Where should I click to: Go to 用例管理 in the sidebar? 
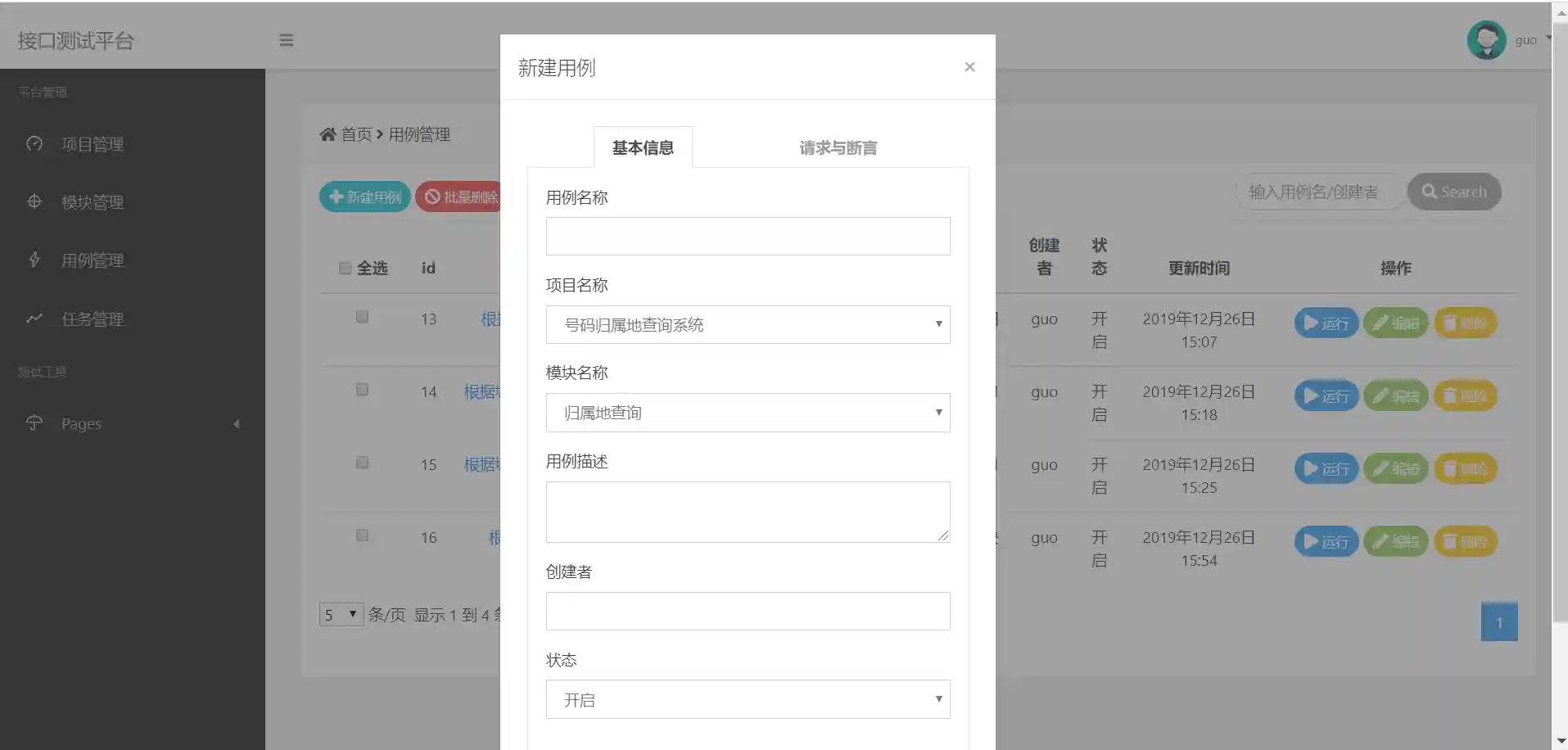(x=93, y=260)
